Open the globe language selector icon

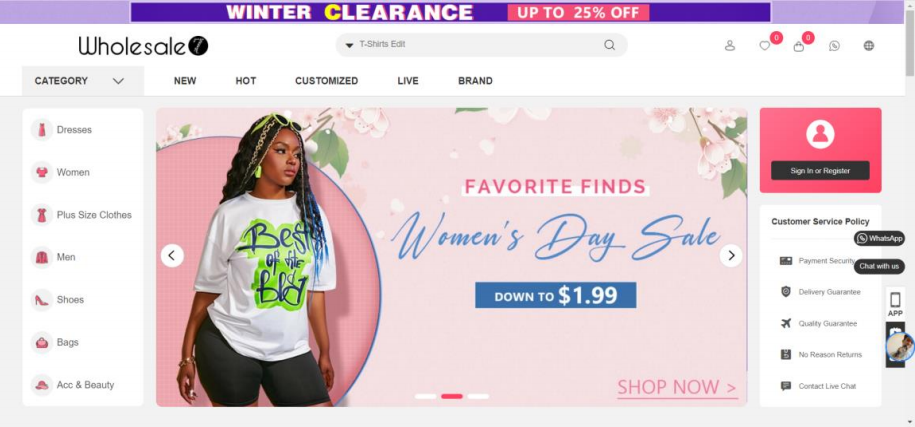pyautogui.click(x=869, y=46)
